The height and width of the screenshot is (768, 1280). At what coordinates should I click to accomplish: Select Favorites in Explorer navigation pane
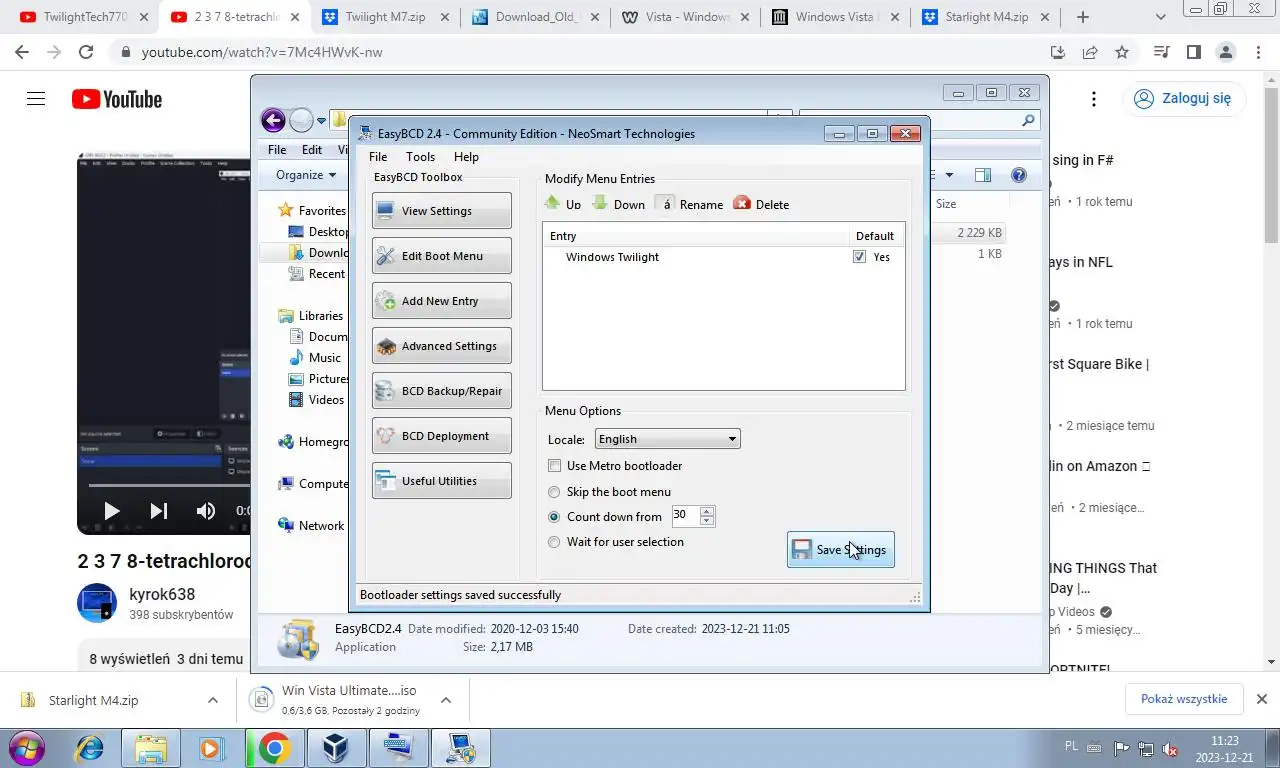322,211
